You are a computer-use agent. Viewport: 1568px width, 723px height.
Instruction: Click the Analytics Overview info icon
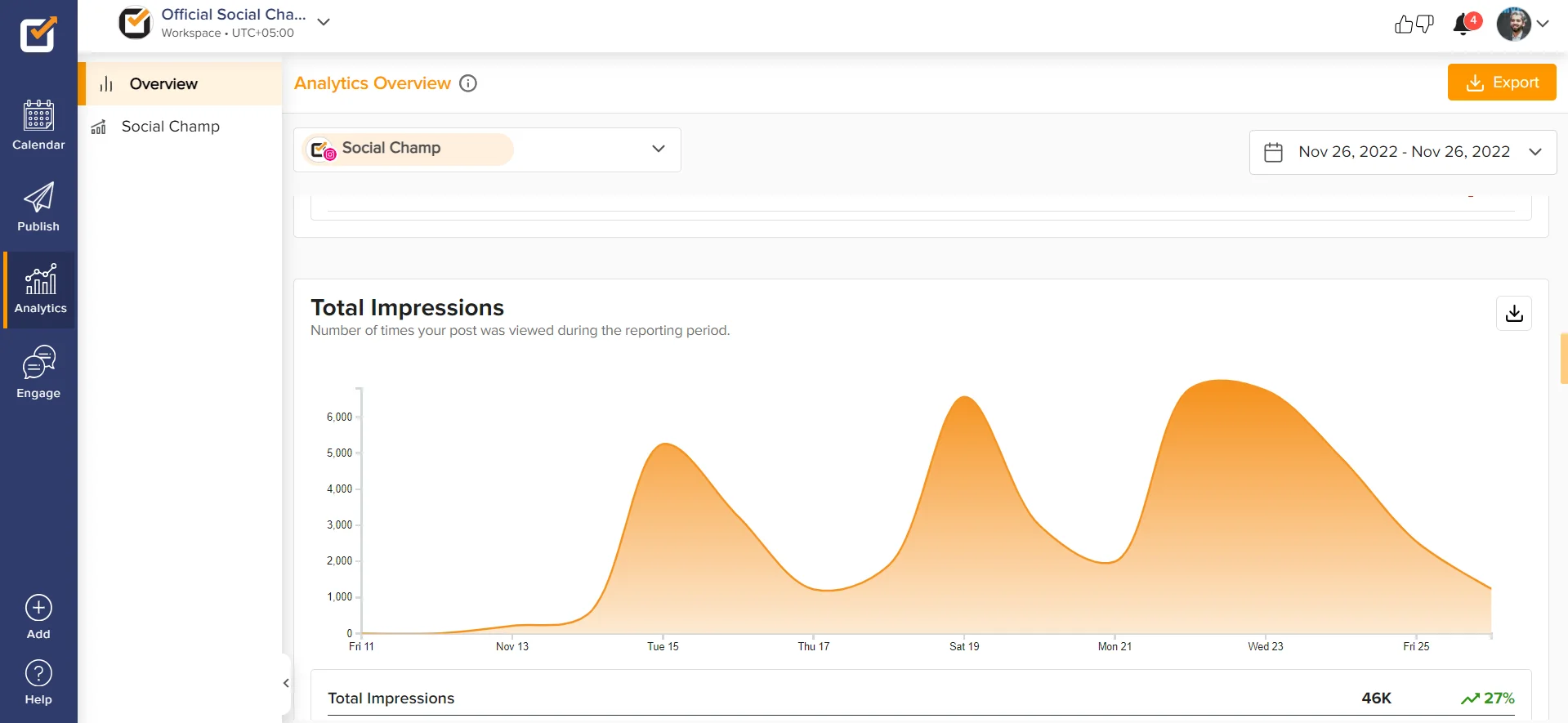(468, 83)
